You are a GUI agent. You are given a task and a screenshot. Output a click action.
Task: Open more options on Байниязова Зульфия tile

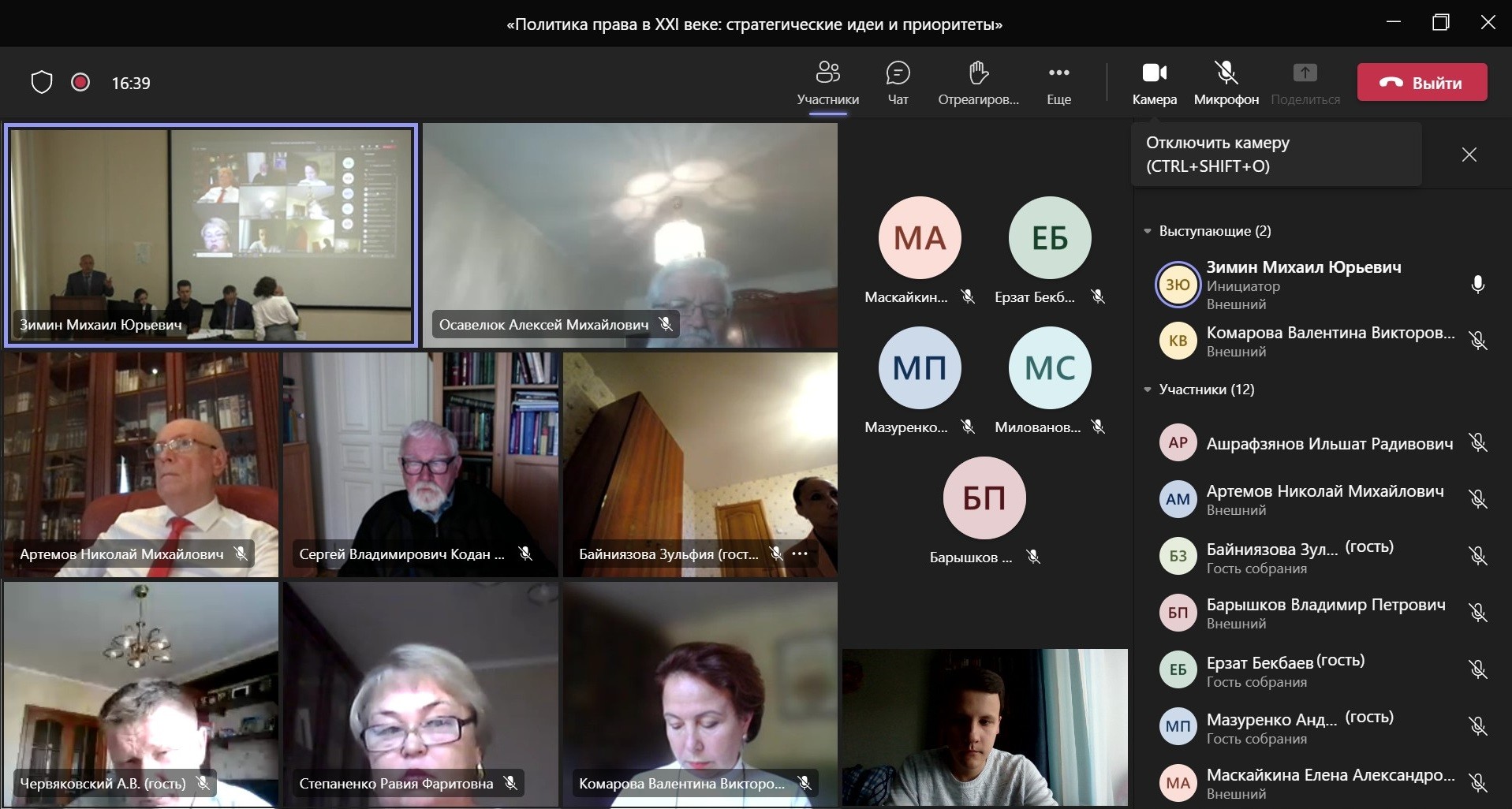point(801,554)
